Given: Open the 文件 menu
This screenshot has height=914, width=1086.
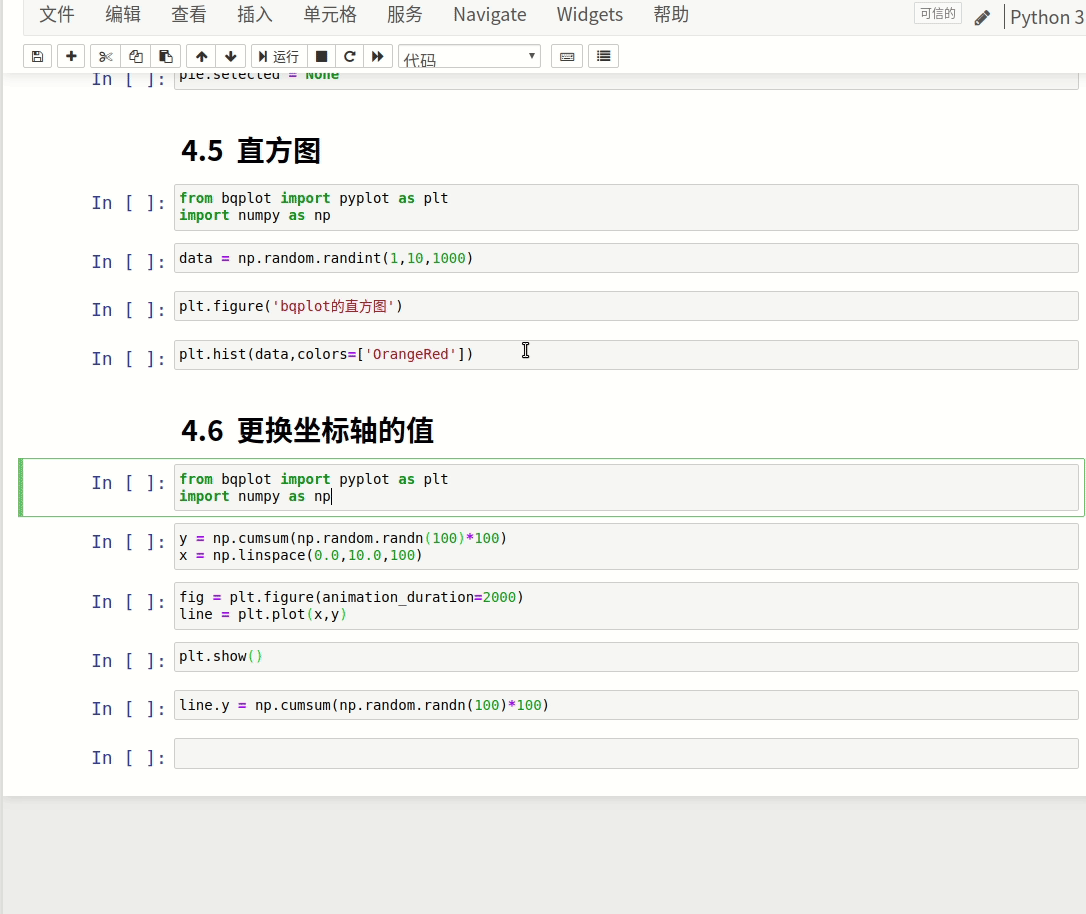Looking at the screenshot, I should click(57, 15).
